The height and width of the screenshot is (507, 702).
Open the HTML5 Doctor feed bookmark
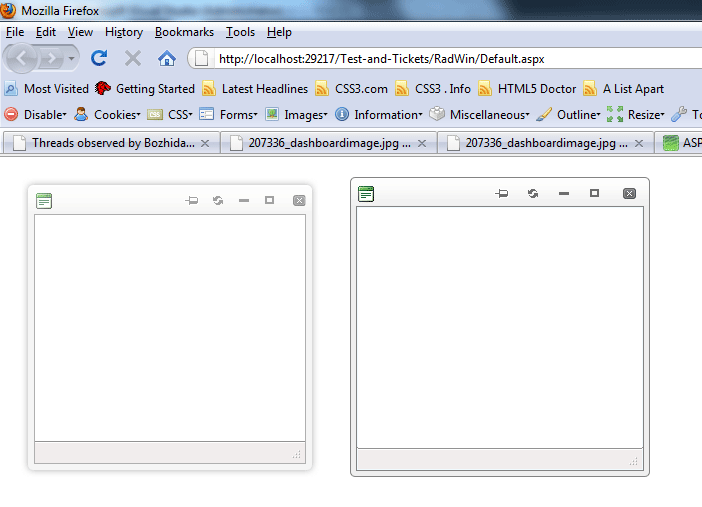point(527,89)
